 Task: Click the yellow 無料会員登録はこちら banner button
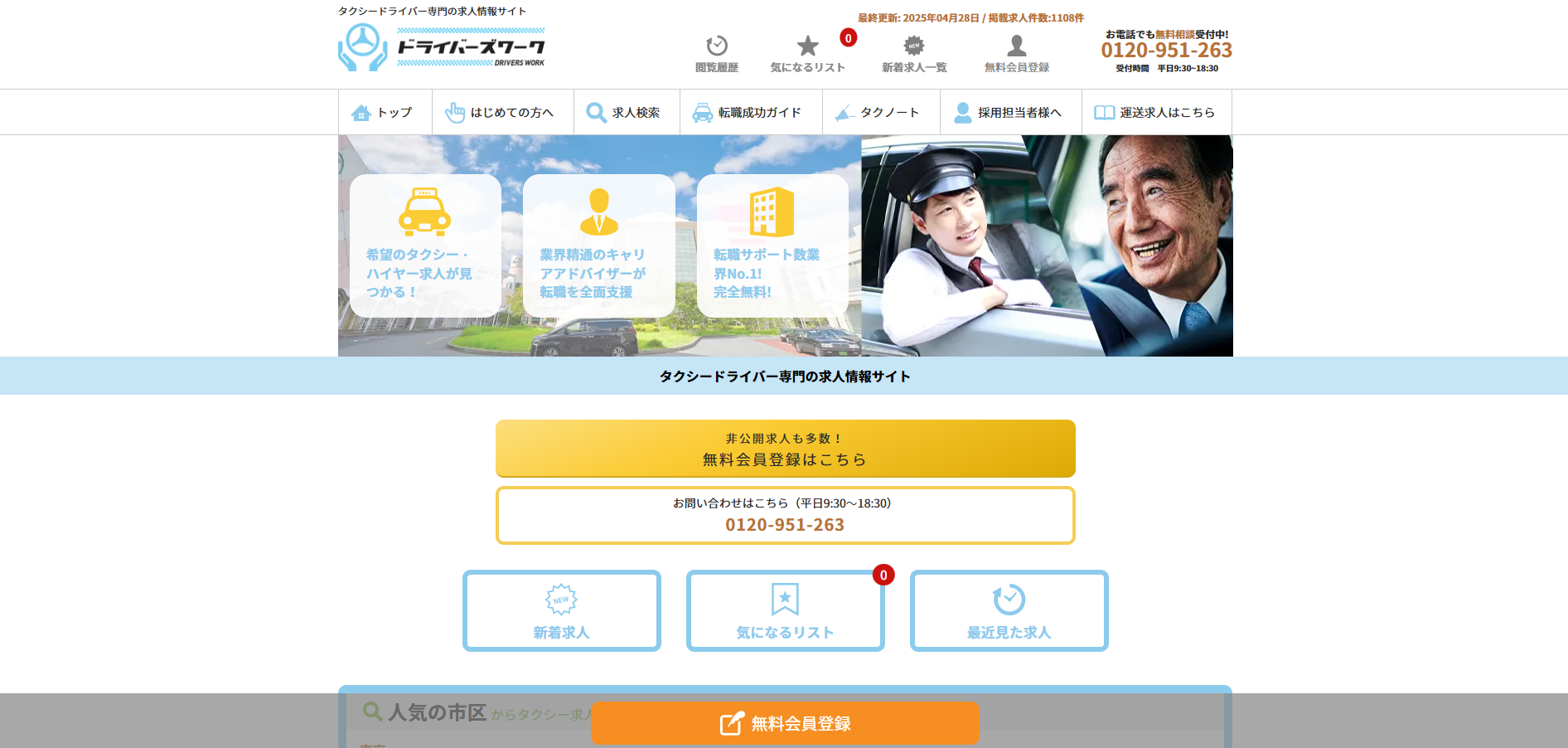pyautogui.click(x=785, y=449)
